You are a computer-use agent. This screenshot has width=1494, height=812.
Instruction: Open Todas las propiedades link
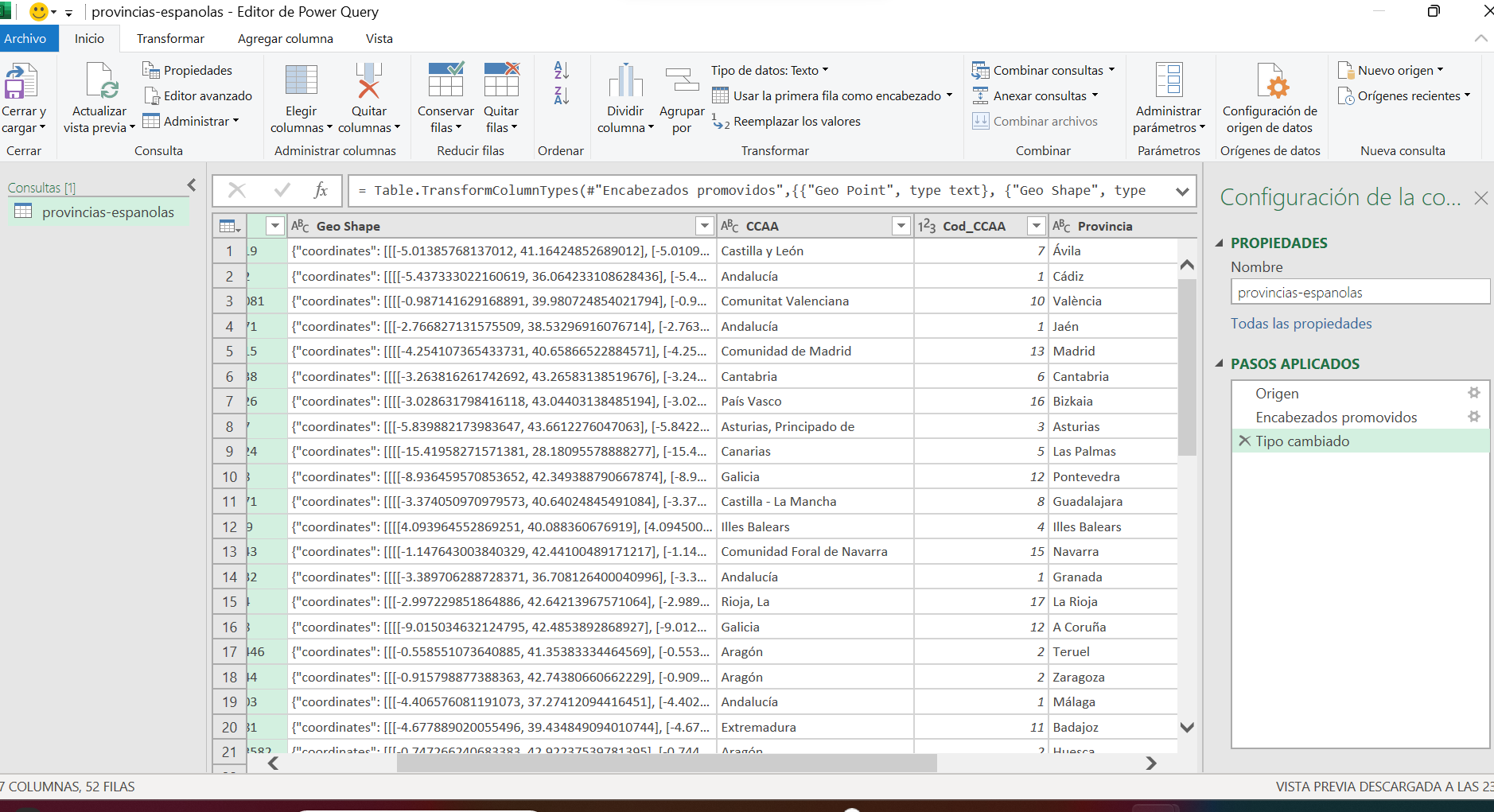(1301, 324)
